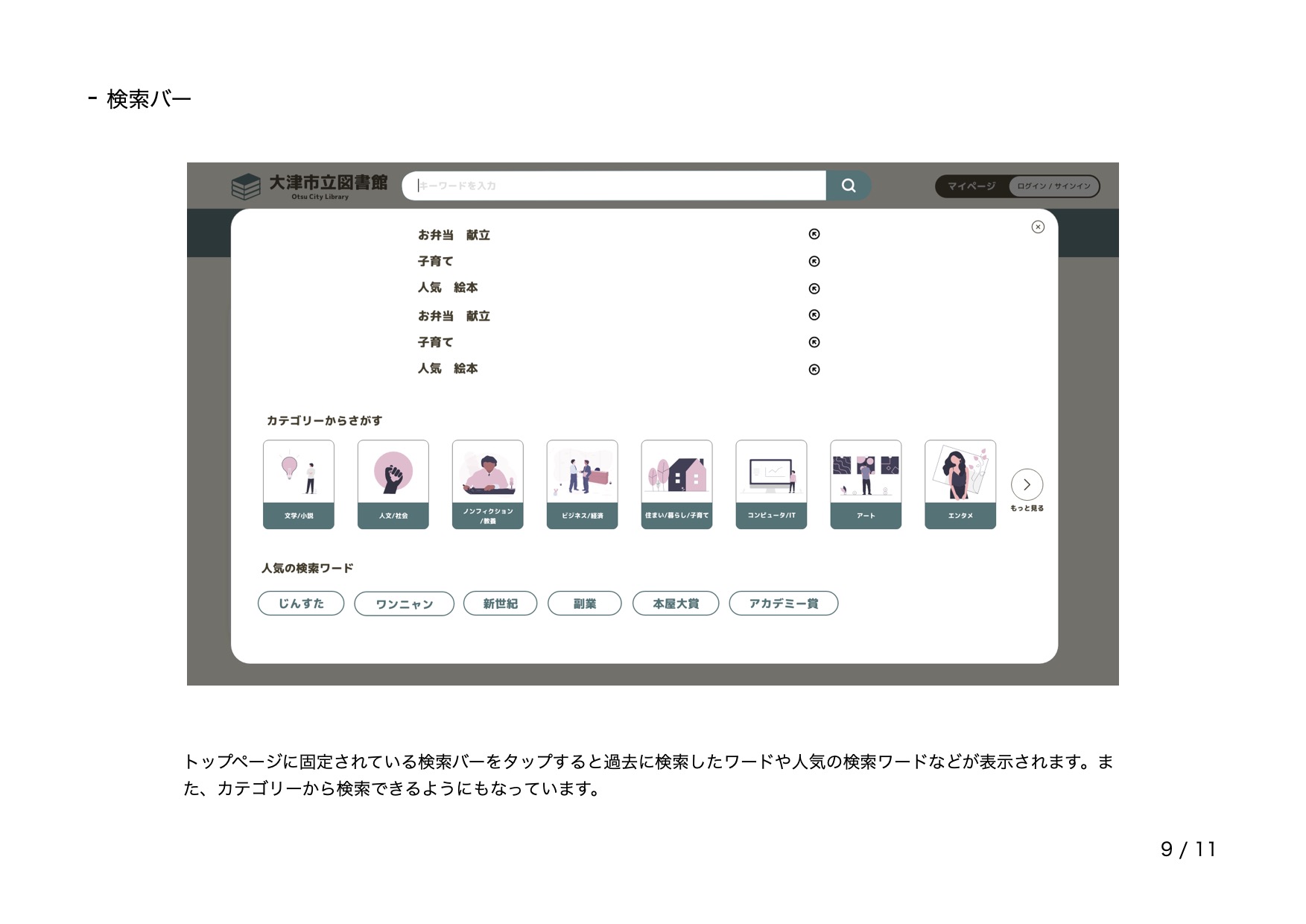Click arrow icon beside topmost お弁当 献立 entry
1306x924 pixels.
coord(814,234)
